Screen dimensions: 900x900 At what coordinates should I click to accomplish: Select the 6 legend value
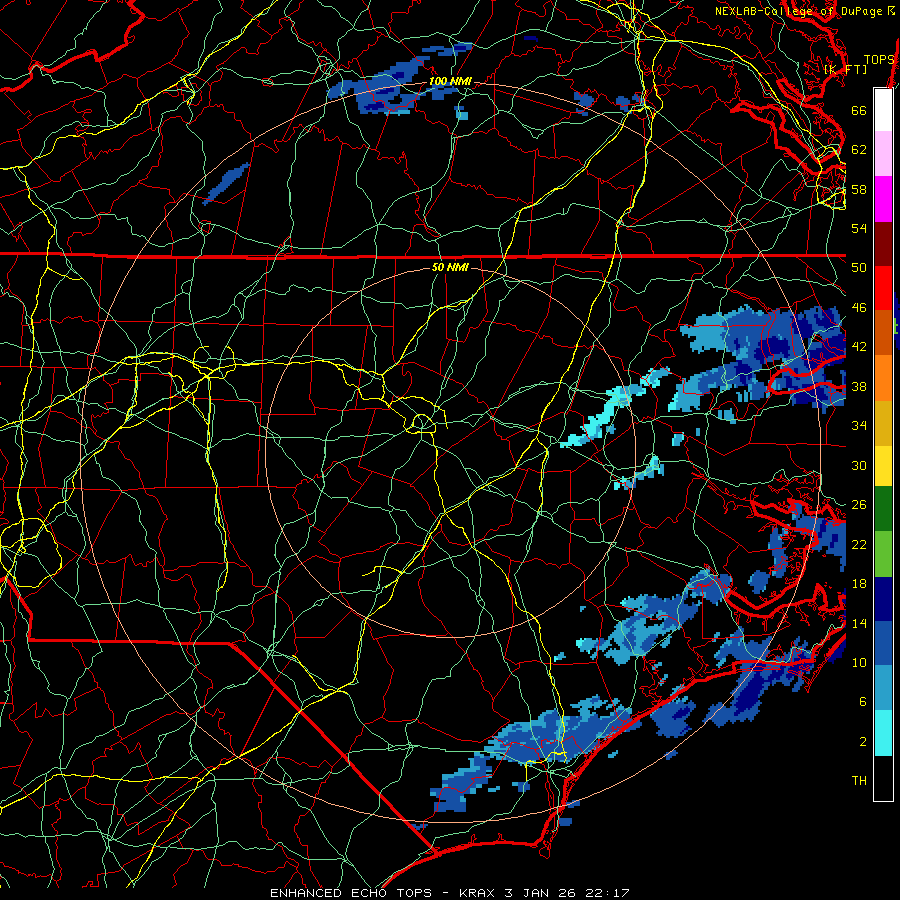click(863, 701)
